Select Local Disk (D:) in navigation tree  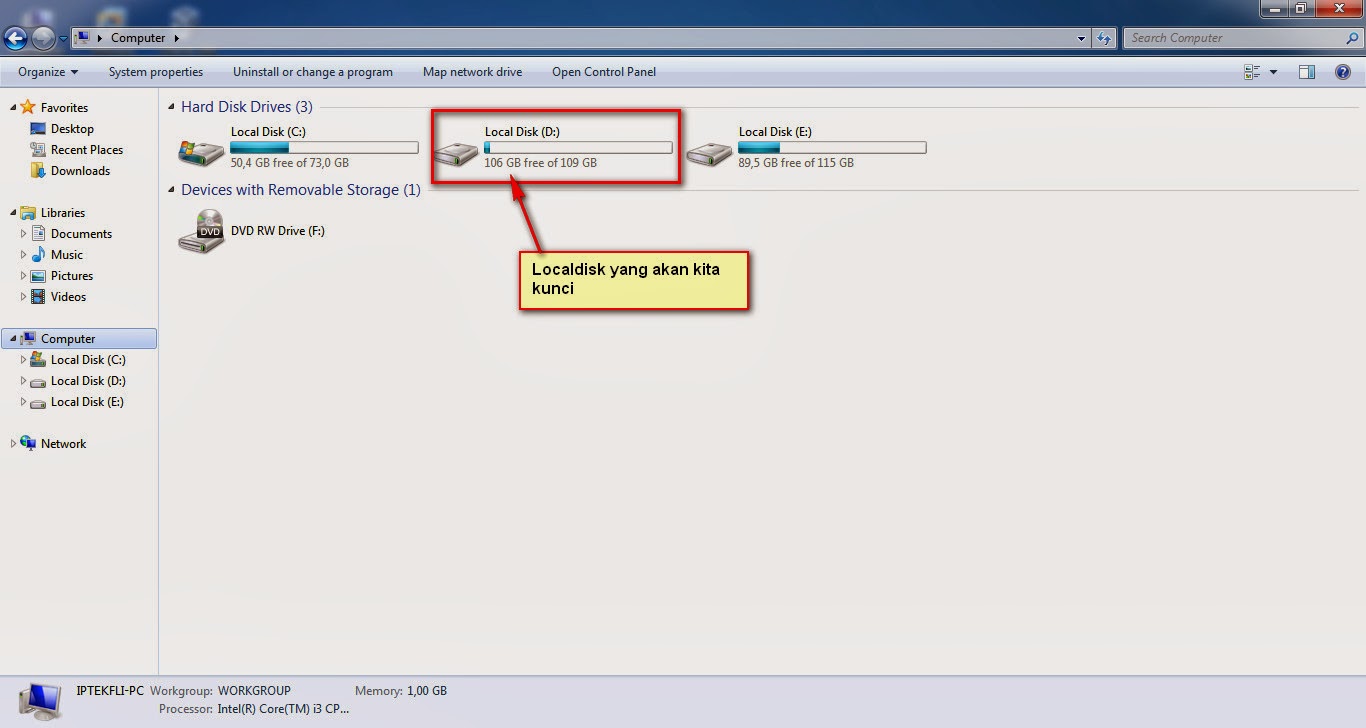pyautogui.click(x=88, y=381)
